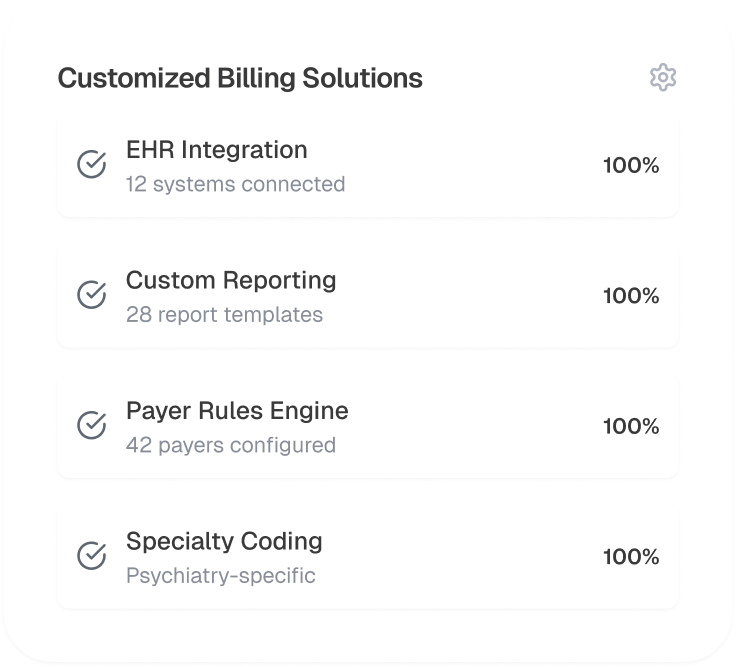736x668 pixels.
Task: Click the Payer Rules Engine check-circle icon
Action: click(x=92, y=426)
